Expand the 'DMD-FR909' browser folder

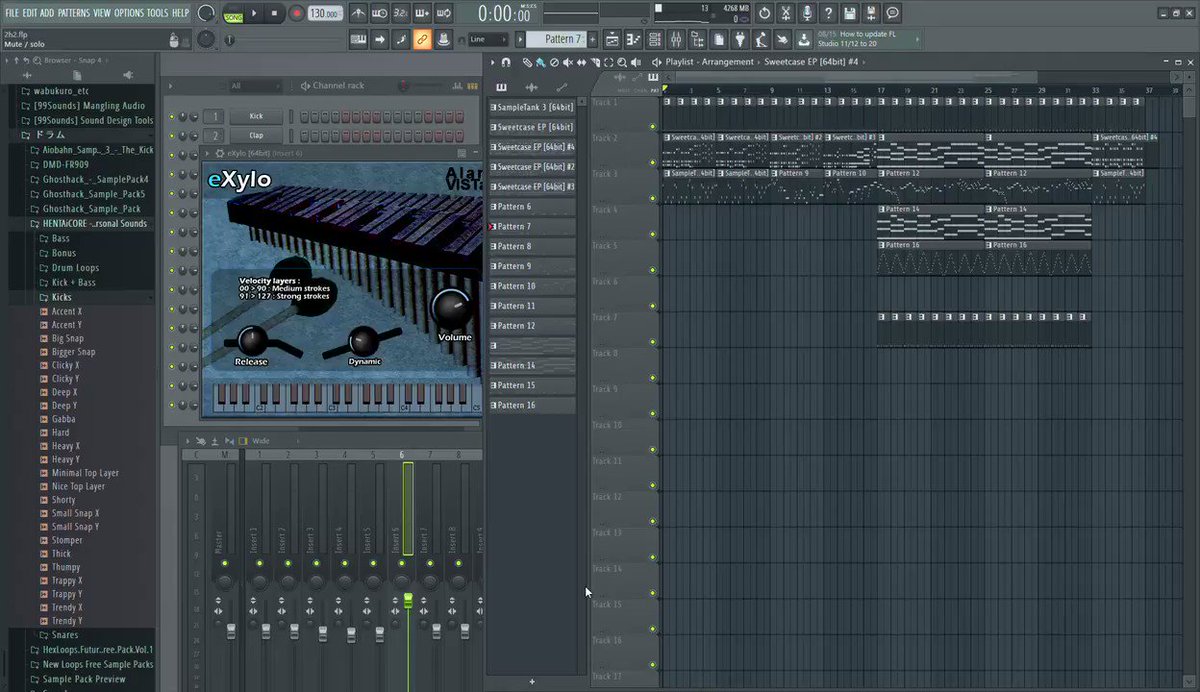[x=66, y=164]
